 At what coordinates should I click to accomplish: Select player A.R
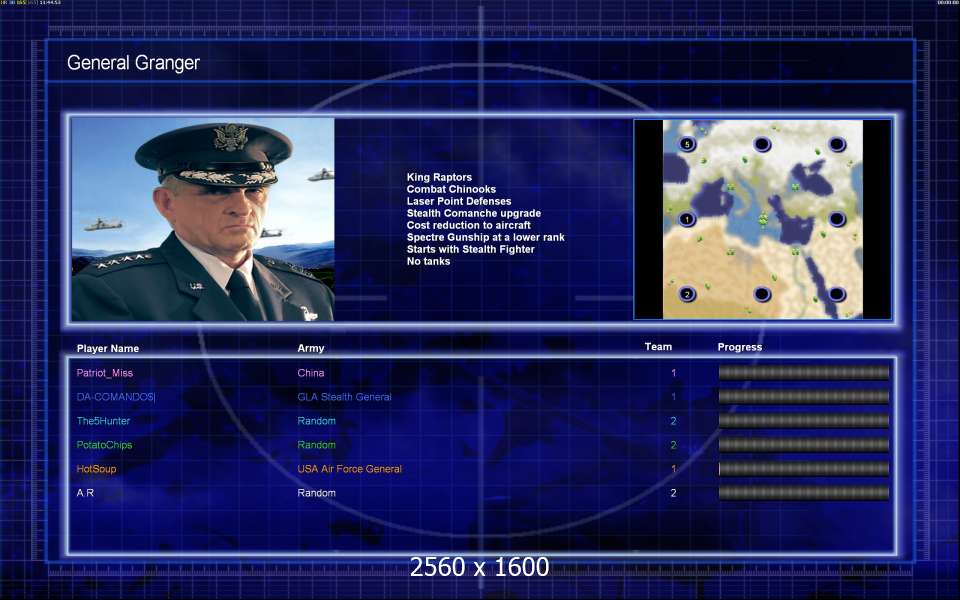(x=85, y=493)
